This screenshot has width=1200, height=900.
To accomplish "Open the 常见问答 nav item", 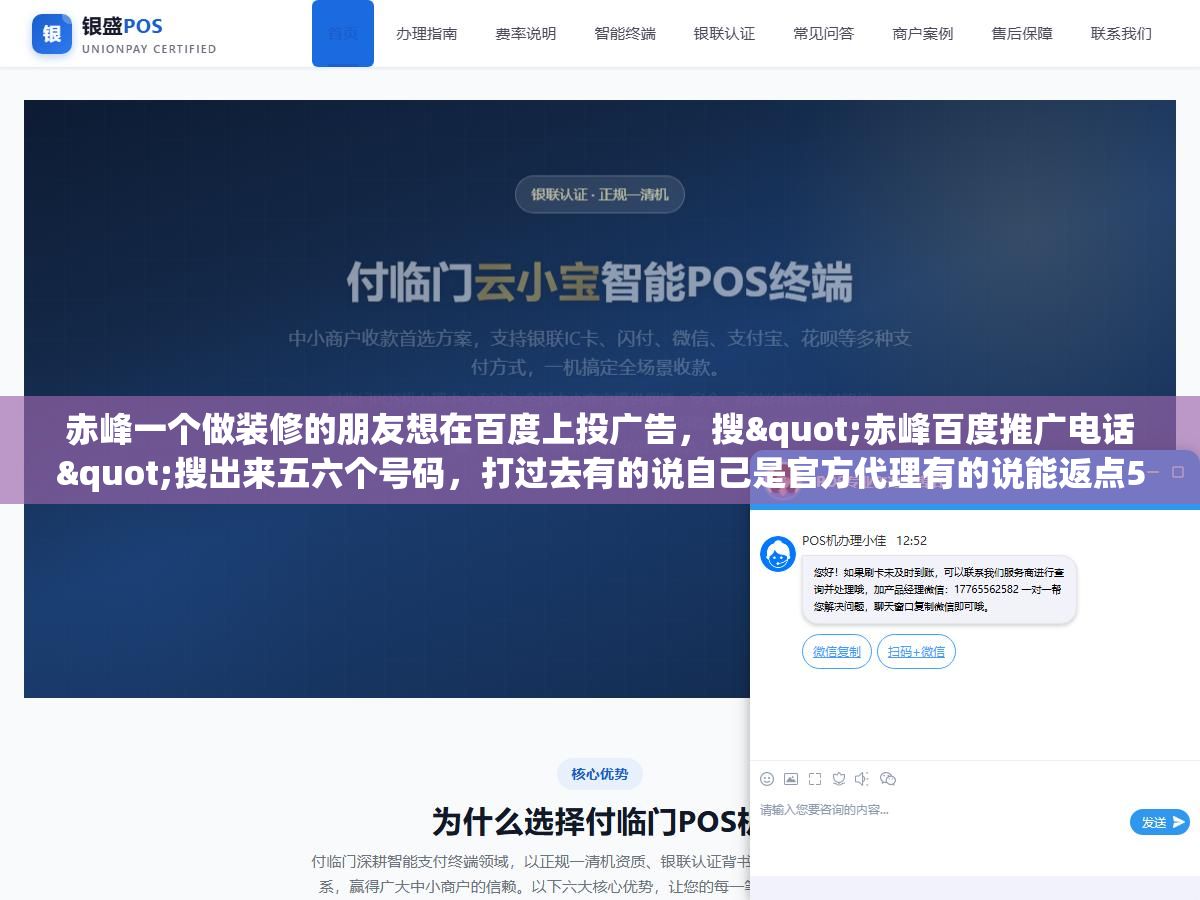I will (824, 33).
